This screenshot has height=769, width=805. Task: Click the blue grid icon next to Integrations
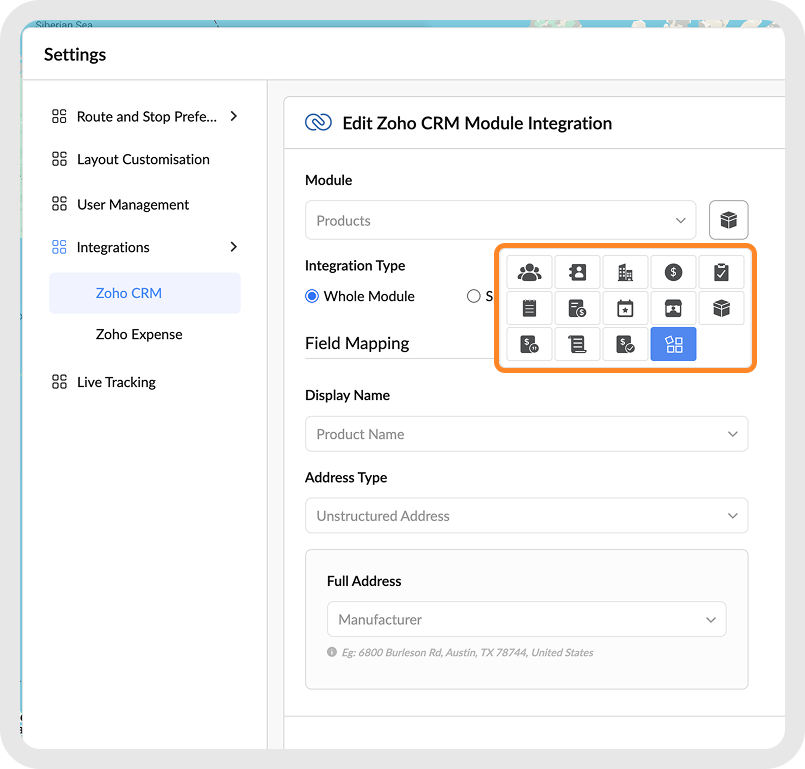[59, 247]
